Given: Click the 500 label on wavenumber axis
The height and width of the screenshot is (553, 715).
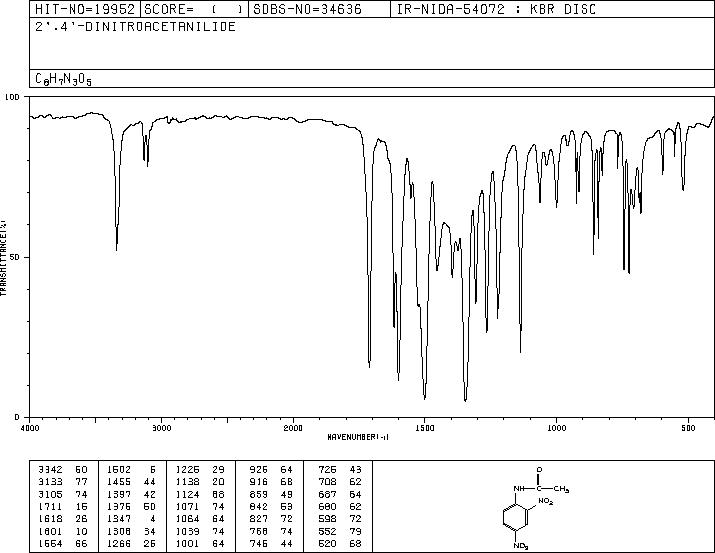Looking at the screenshot, I should tap(688, 428).
